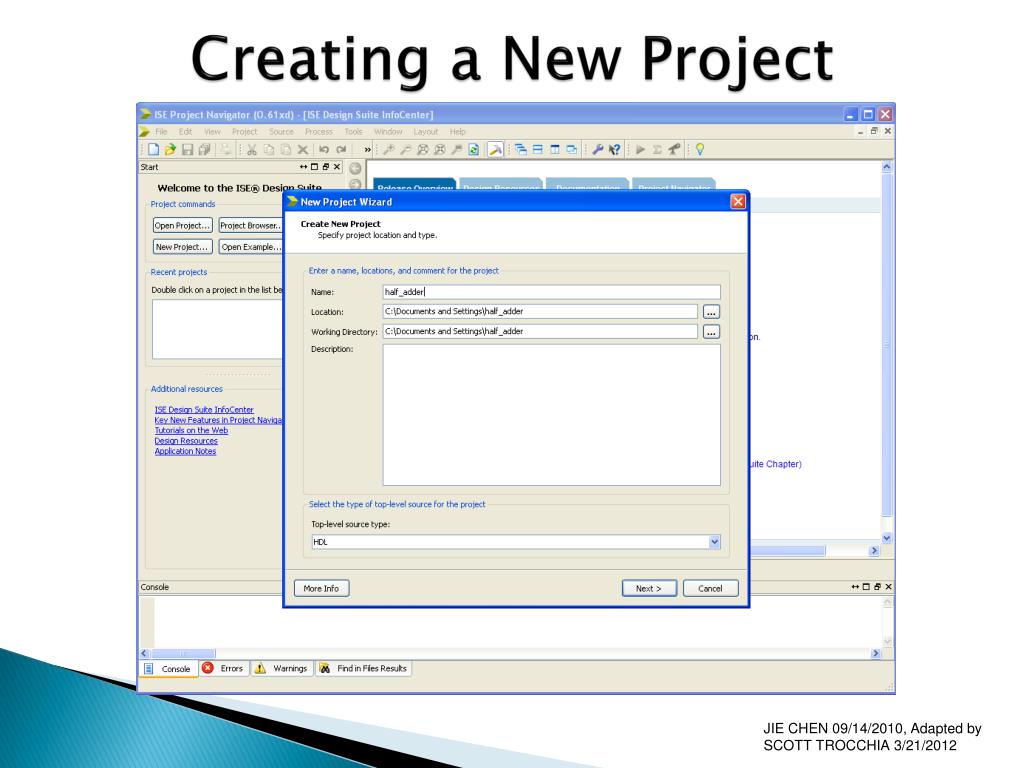Open the Edit menu
The image size is (1024, 768).
[185, 131]
